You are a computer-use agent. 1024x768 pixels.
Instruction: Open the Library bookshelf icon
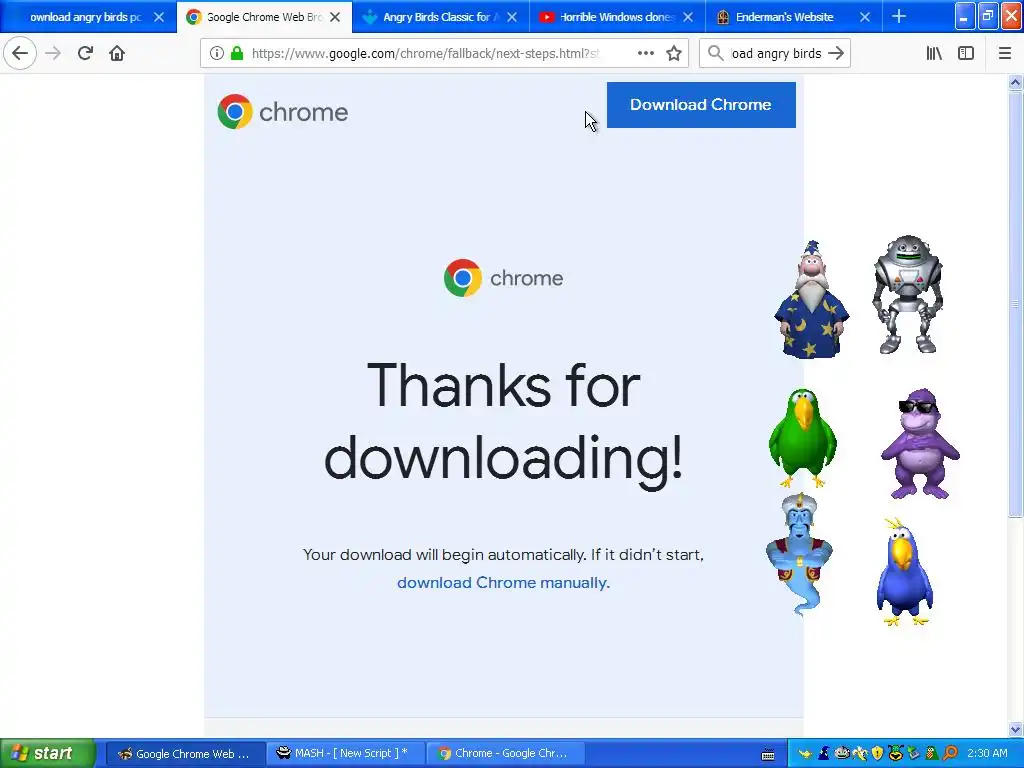[934, 53]
